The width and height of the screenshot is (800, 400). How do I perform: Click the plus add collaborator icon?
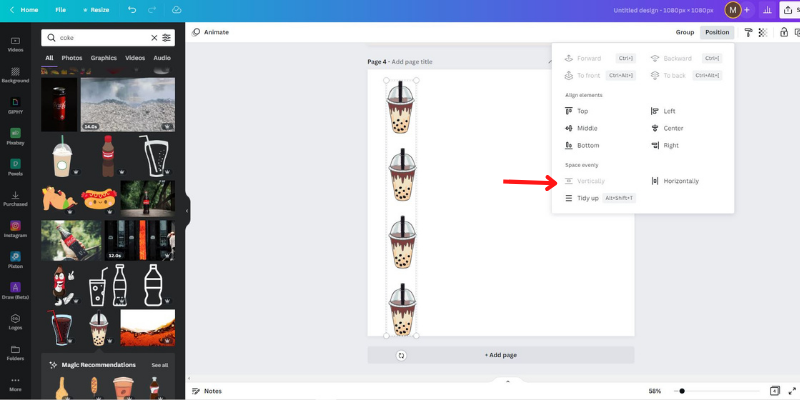[x=747, y=10]
